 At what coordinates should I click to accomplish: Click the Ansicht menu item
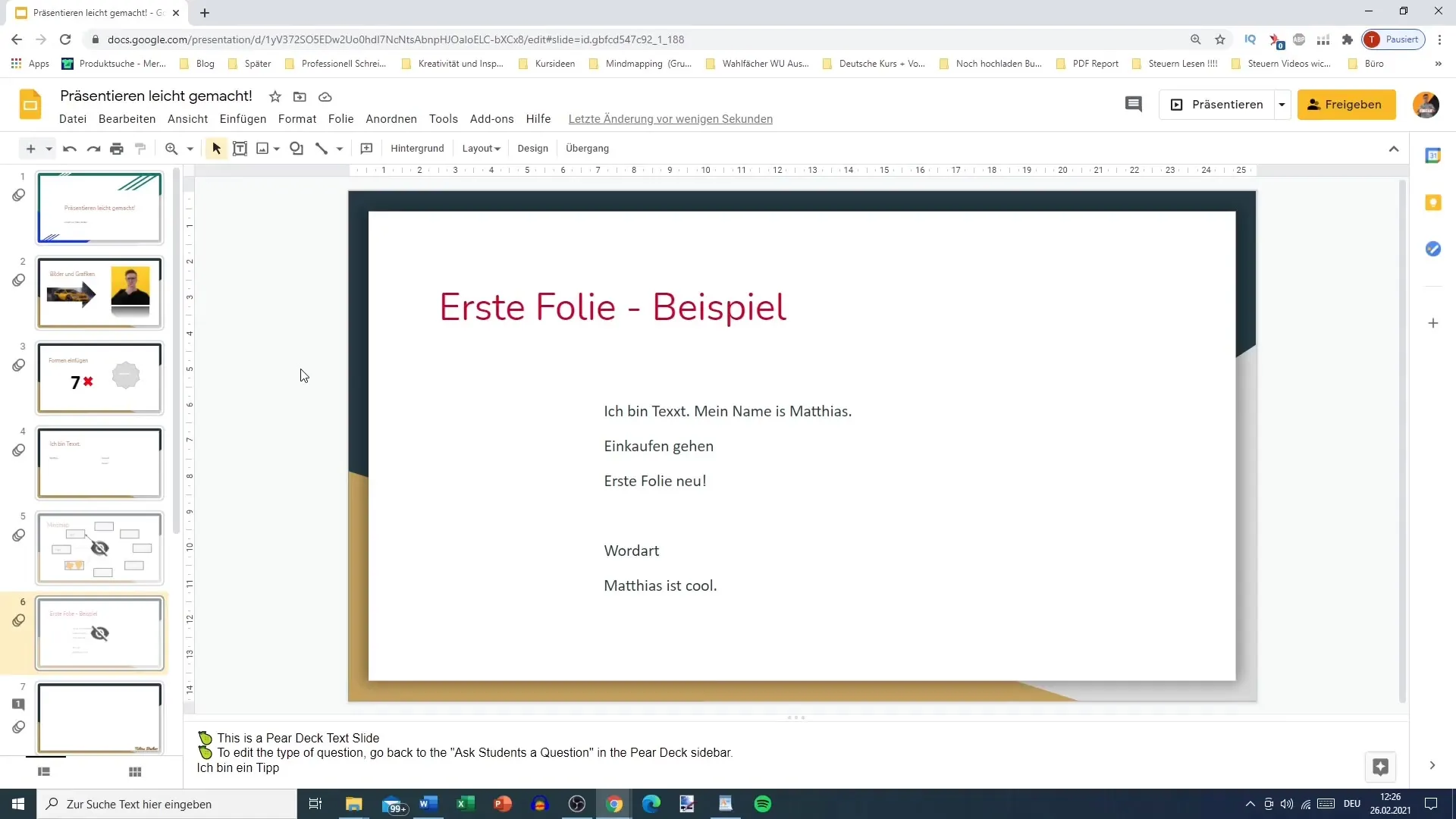[x=188, y=118]
